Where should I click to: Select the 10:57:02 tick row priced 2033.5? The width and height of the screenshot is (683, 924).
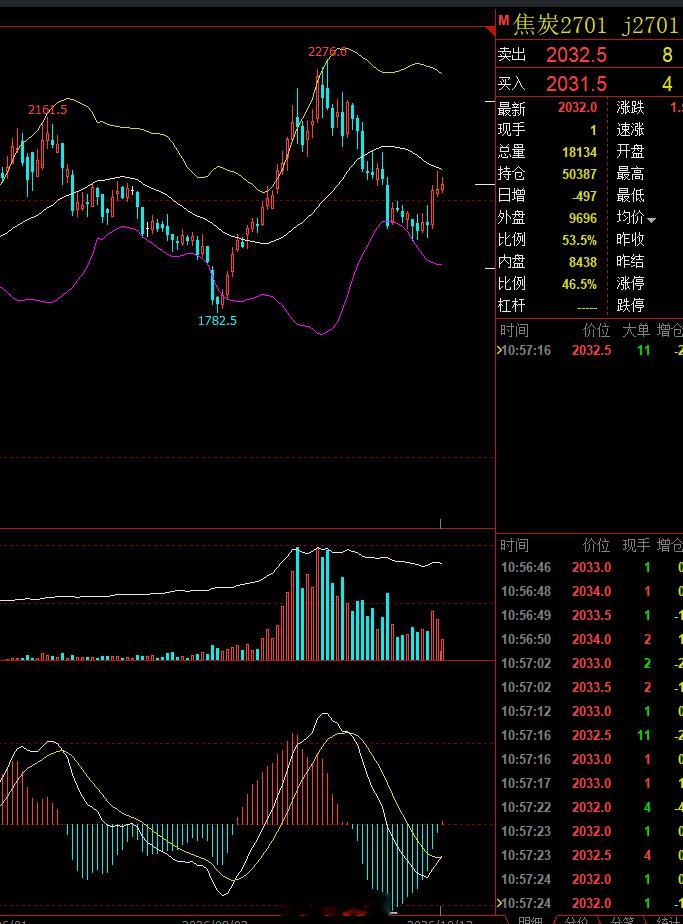589,687
